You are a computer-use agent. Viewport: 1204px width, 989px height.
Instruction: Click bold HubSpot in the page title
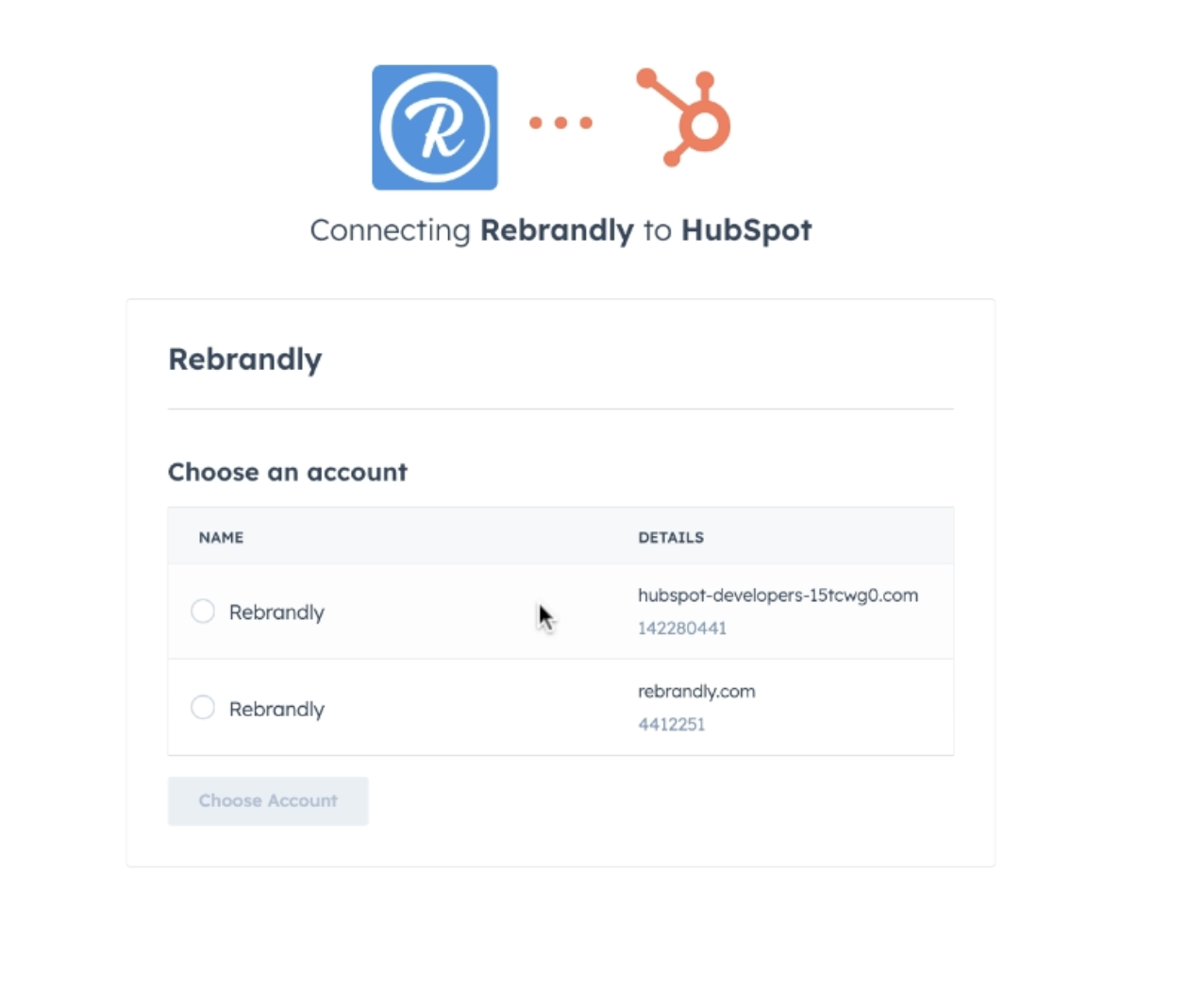point(746,230)
